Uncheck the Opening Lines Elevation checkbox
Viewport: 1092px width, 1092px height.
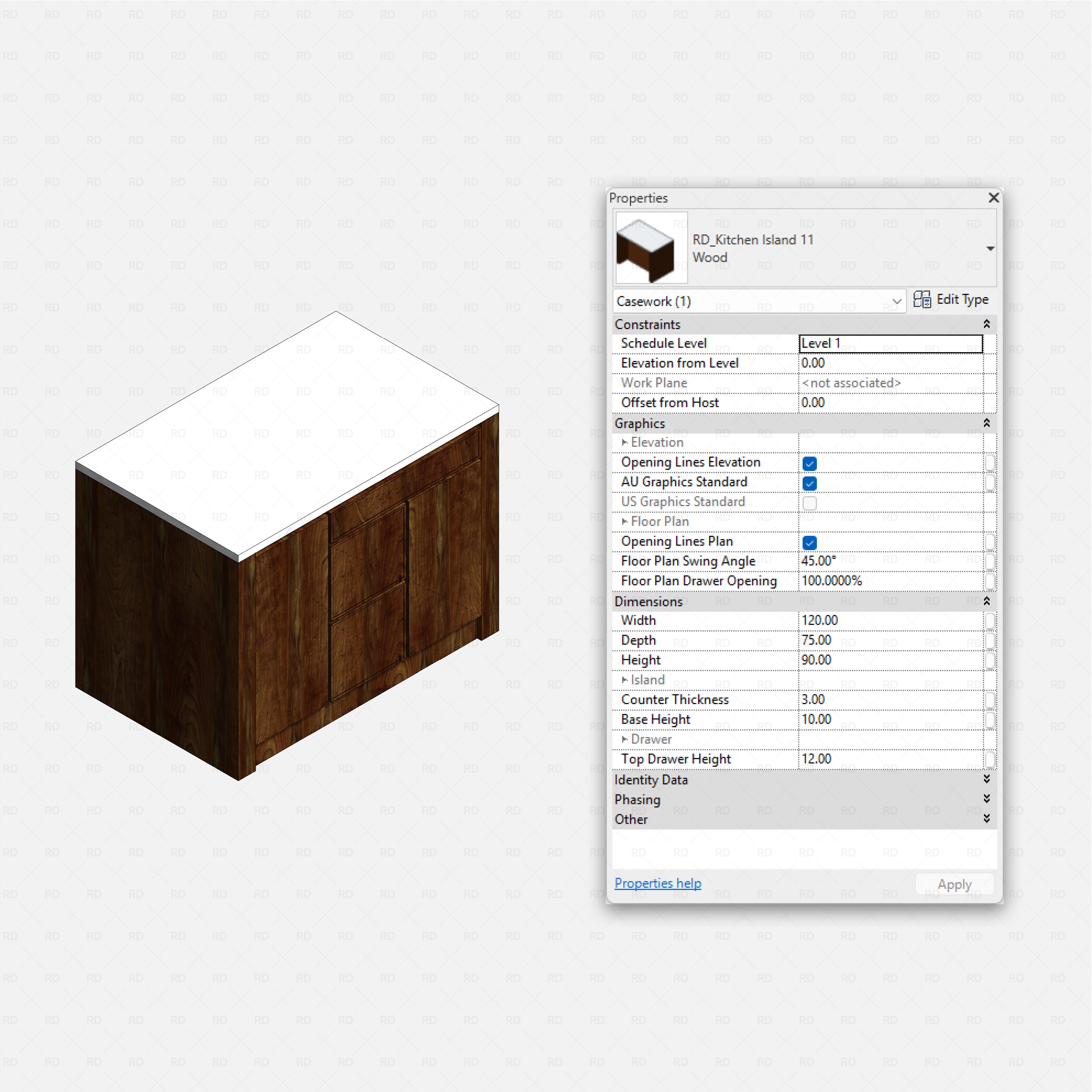coord(809,463)
